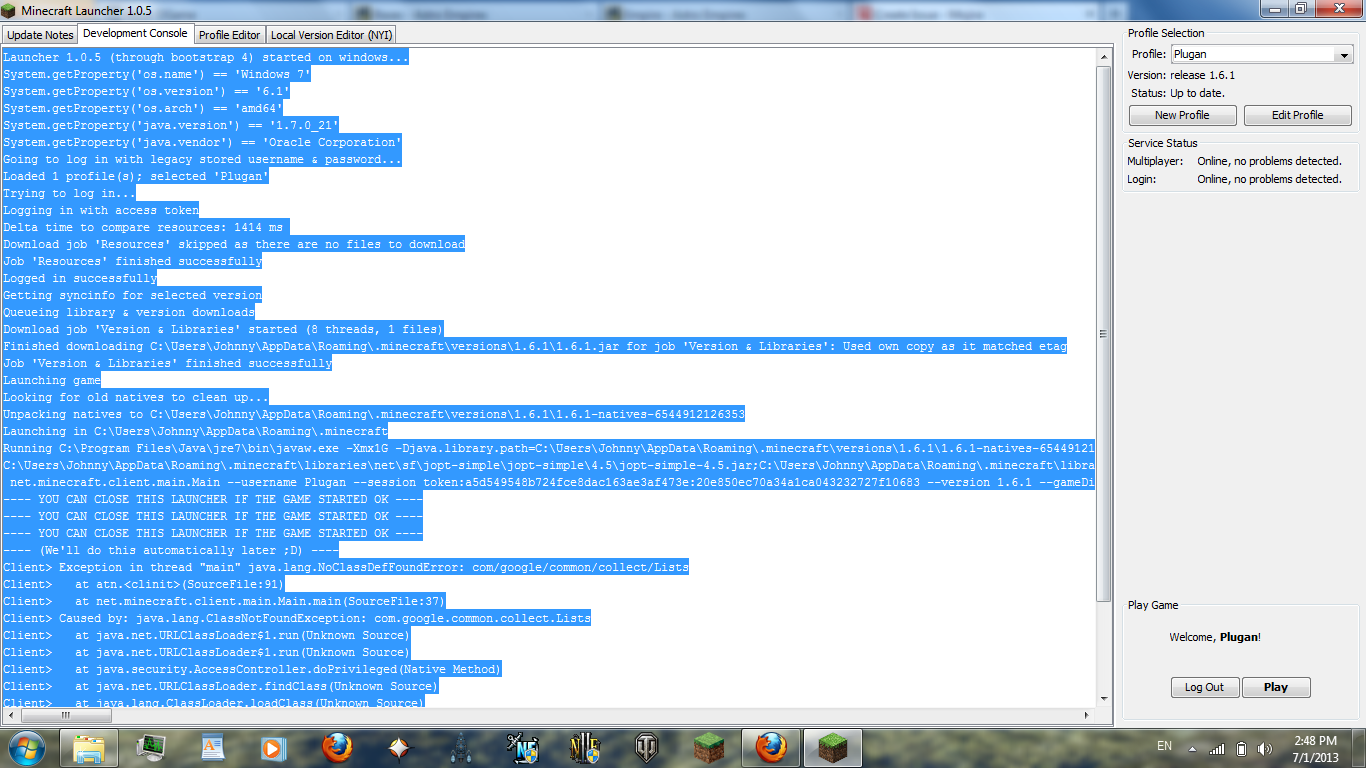This screenshot has height=768, width=1366.
Task: Open the non-highlighted Minecraft grass block icon
Action: (x=709, y=747)
